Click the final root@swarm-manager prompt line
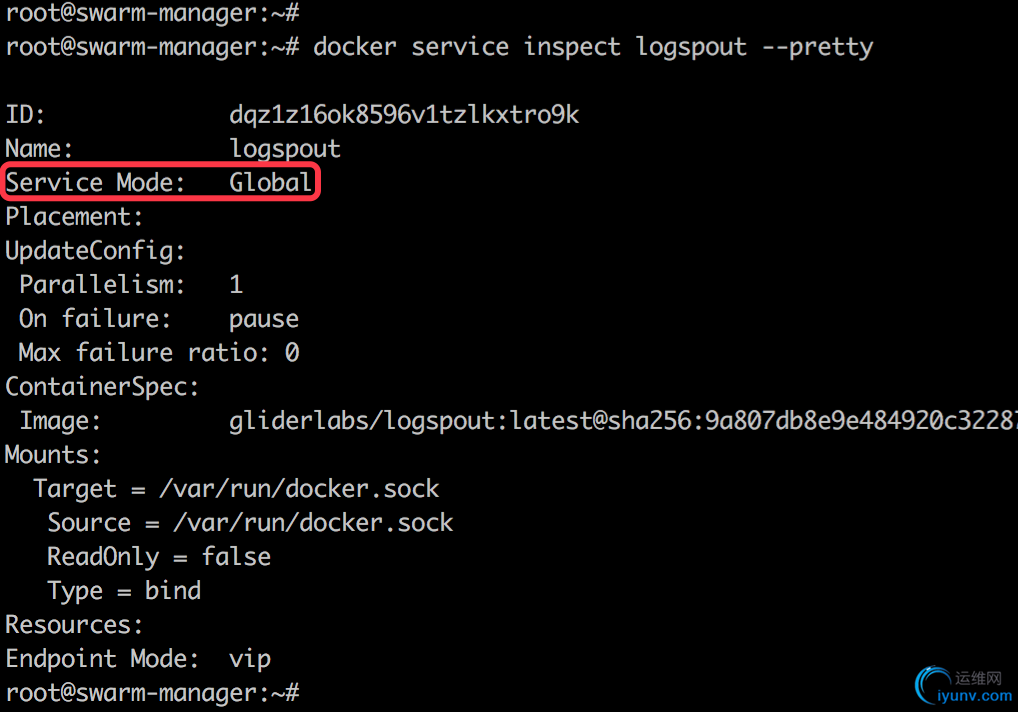 click(x=153, y=693)
